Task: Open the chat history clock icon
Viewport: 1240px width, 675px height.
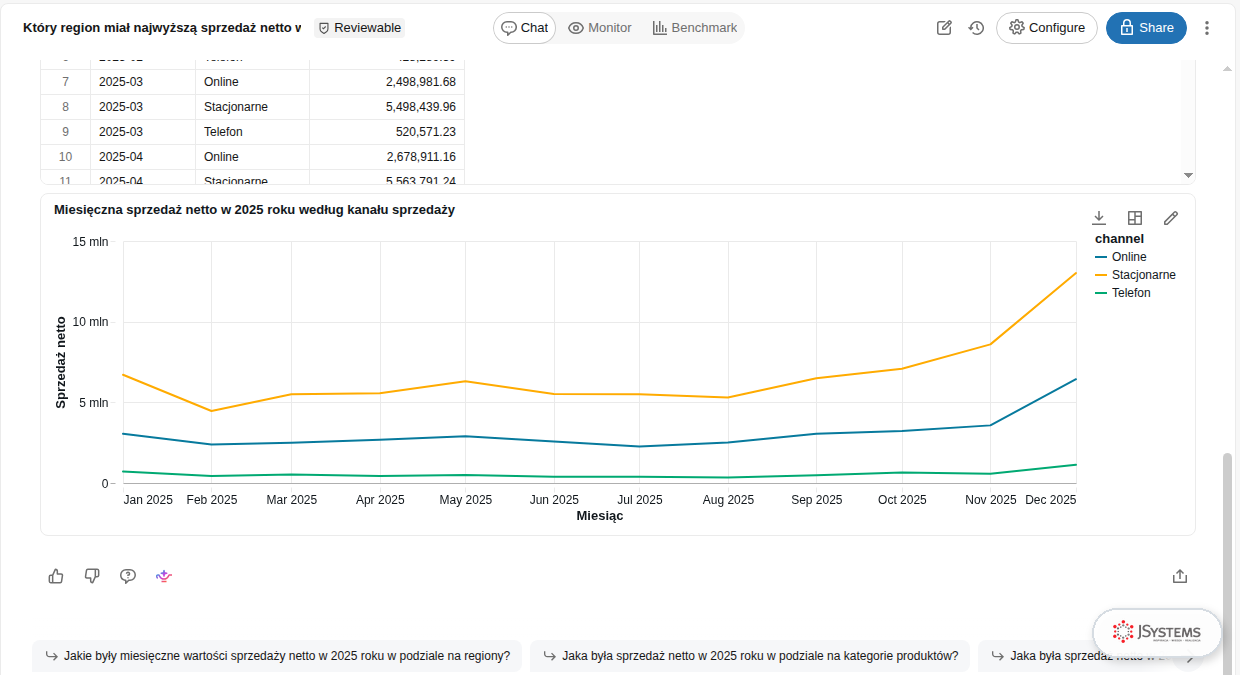Action: (977, 28)
